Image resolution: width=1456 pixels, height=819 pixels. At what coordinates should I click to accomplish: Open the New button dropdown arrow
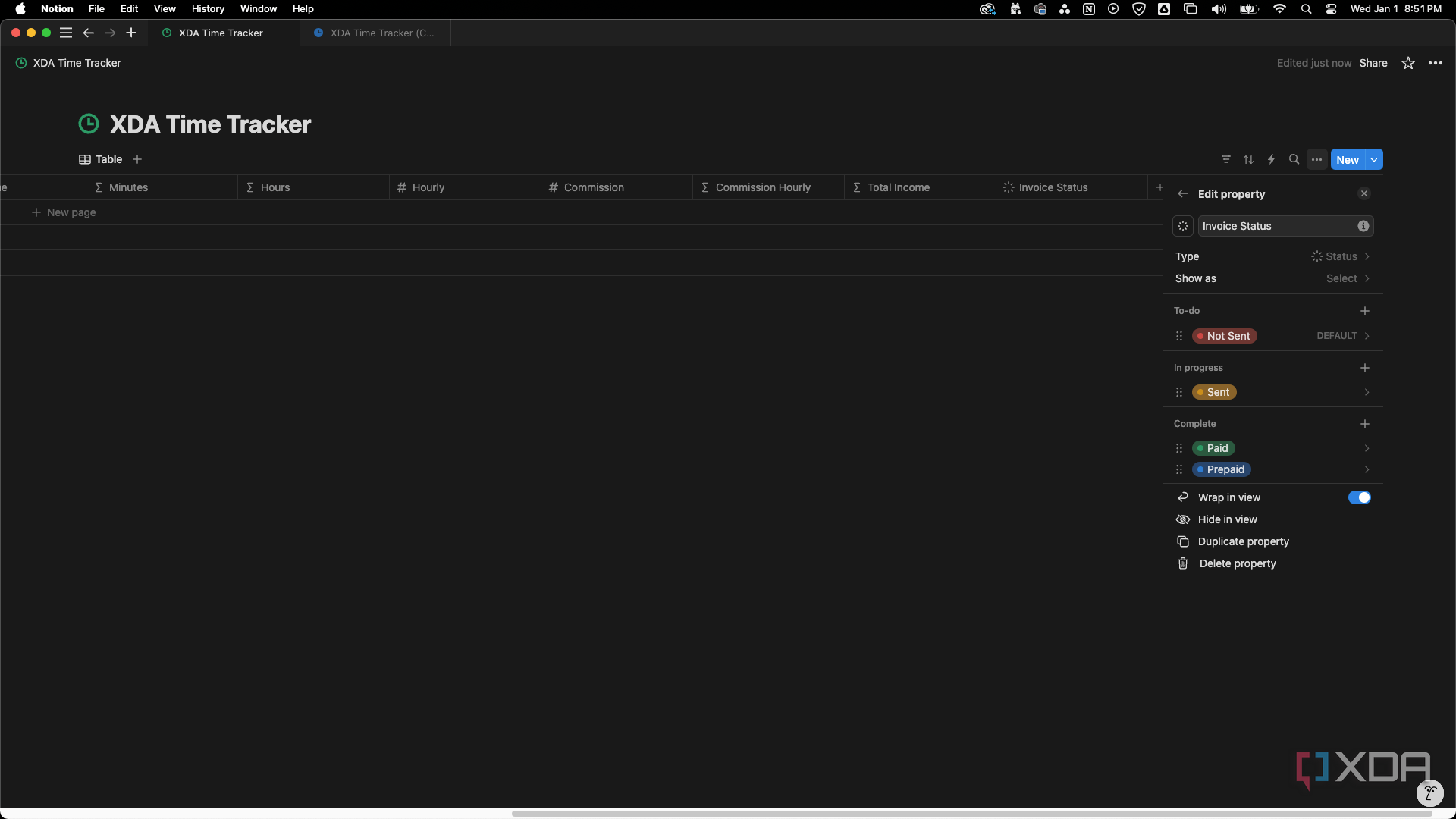pos(1374,159)
